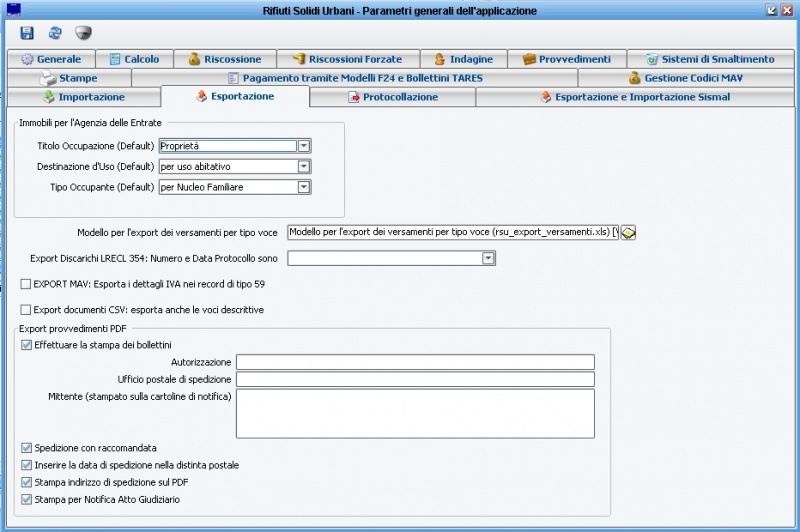Screen dimensions: 800x532
Task: Click the 'Destinazione d'Uso (Default)' label
Action: [x=95, y=166]
